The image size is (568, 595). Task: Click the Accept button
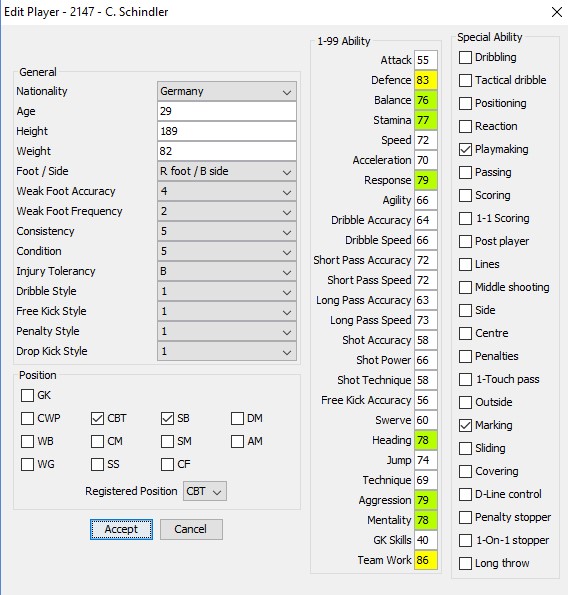(121, 529)
